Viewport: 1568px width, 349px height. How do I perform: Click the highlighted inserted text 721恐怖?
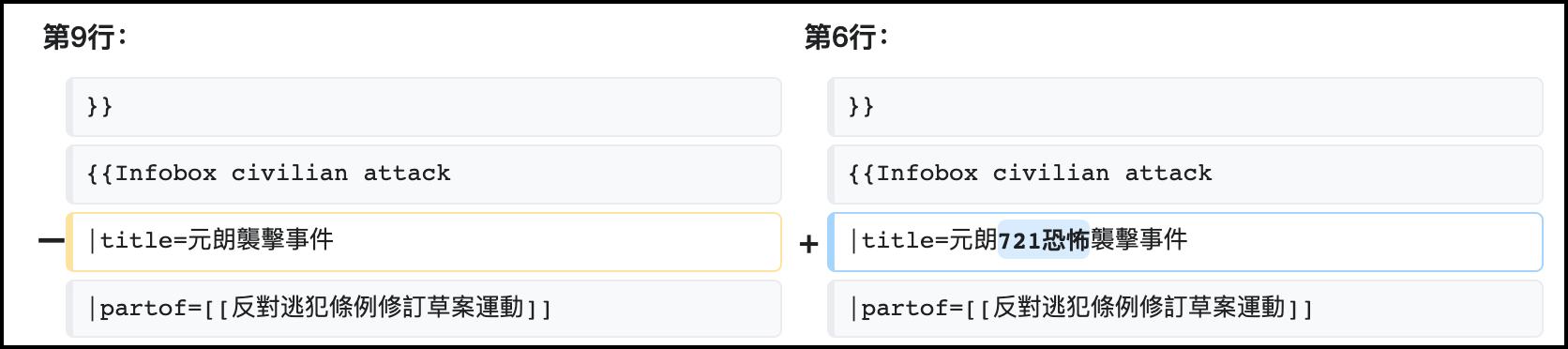(1044, 240)
